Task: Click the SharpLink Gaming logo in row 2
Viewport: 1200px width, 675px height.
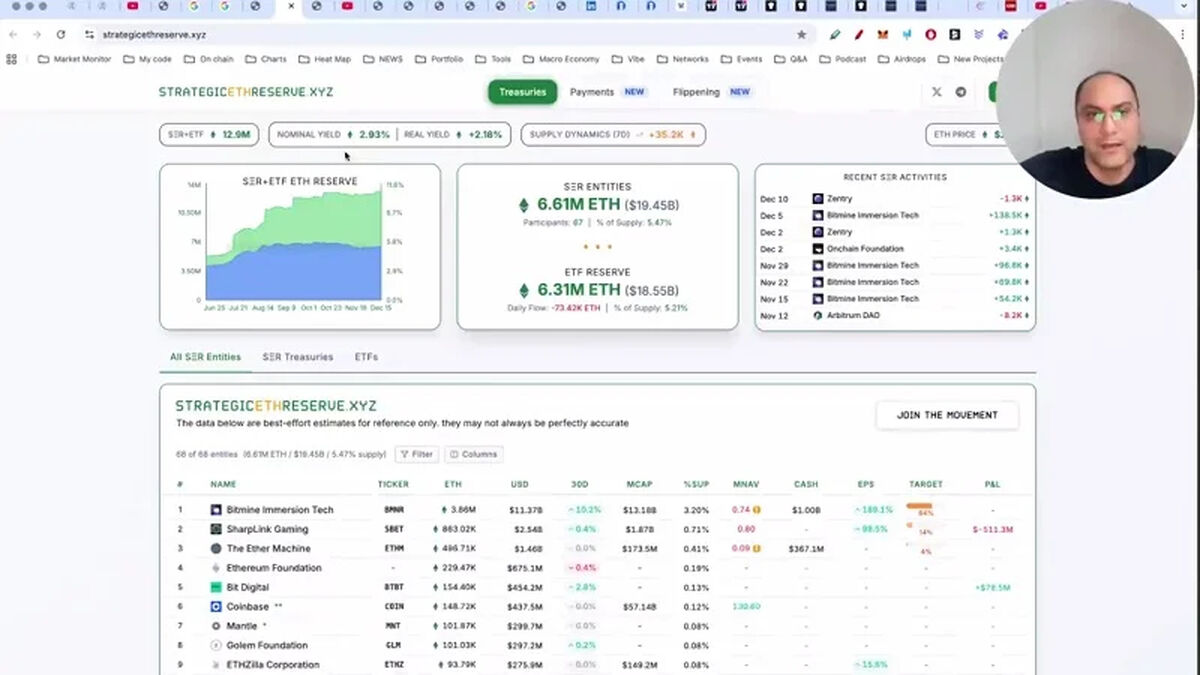Action: (x=216, y=529)
